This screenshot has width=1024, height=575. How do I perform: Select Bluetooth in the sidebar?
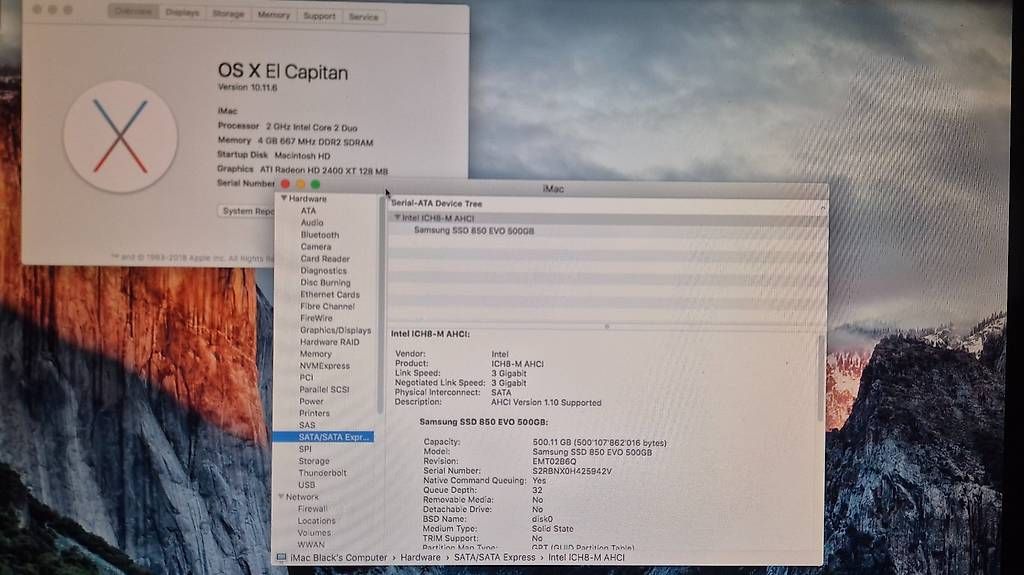tap(320, 235)
